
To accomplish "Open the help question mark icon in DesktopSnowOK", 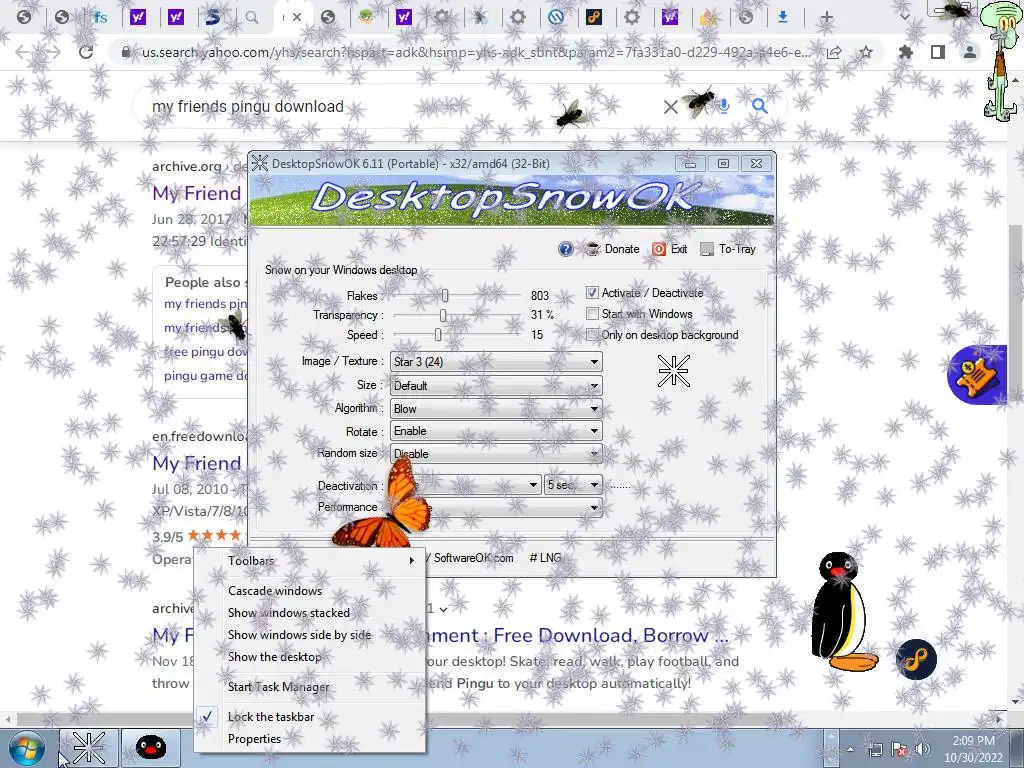I will [x=566, y=249].
